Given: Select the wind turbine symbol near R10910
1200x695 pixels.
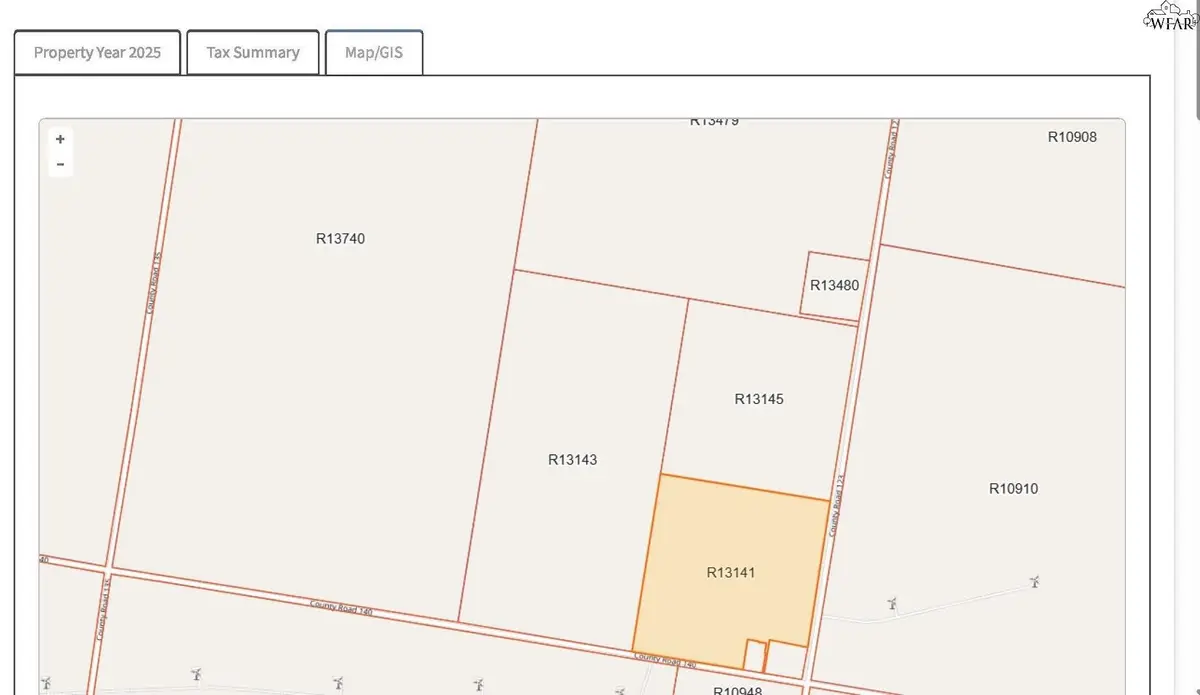Looking at the screenshot, I should click(x=1036, y=582).
